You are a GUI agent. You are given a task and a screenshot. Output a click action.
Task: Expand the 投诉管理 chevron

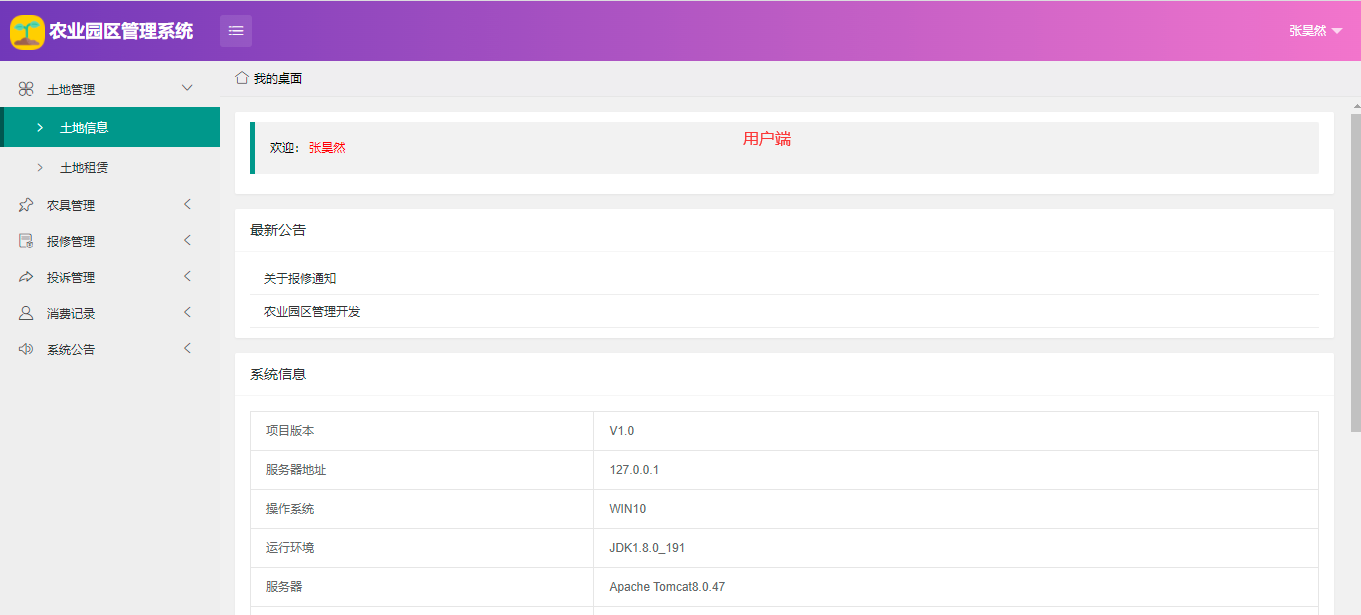coord(187,276)
